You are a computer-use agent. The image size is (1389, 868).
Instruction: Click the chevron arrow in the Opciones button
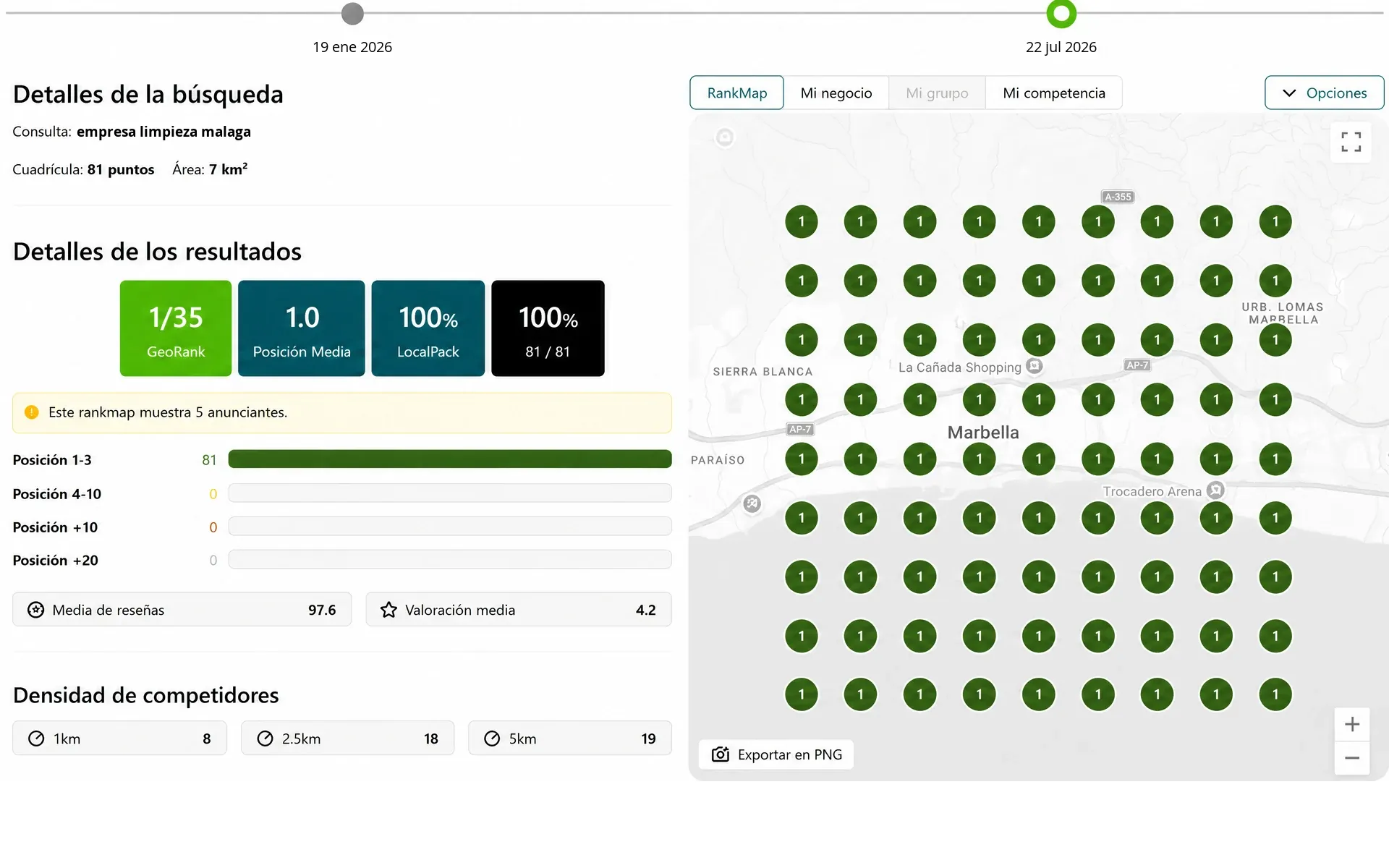(x=1289, y=93)
